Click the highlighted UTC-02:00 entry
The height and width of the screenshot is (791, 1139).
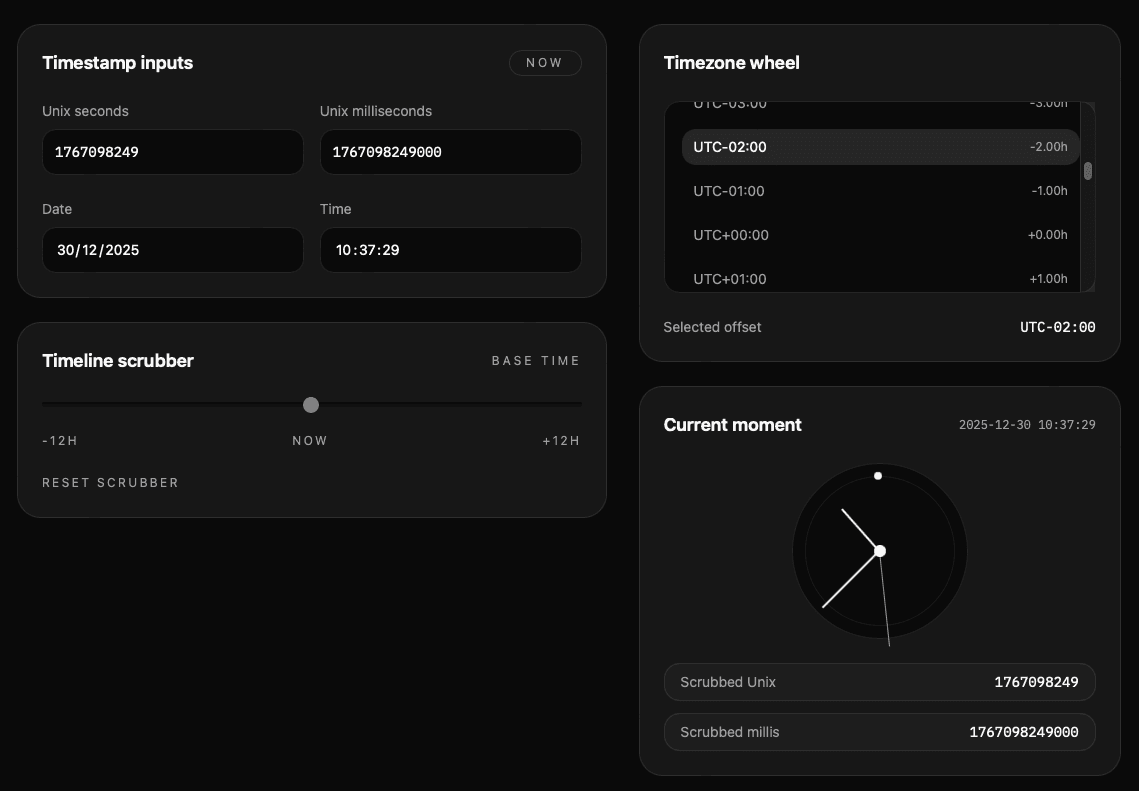[x=880, y=147]
